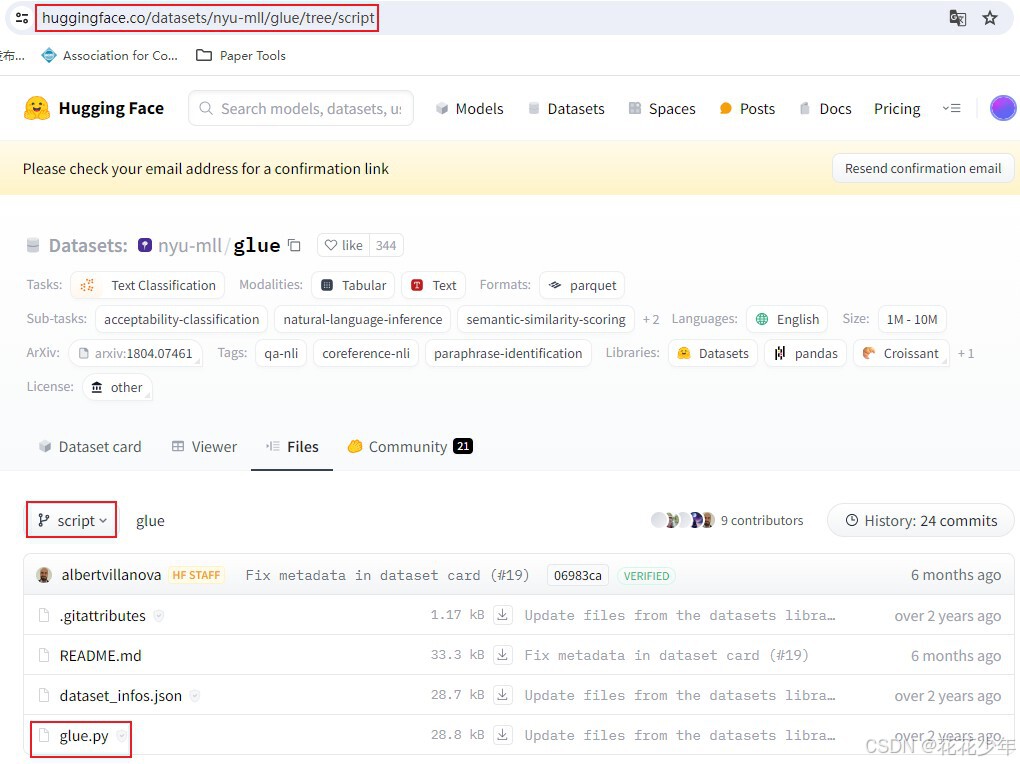Click the glue path breadcrumb
The image size is (1020, 764).
150,521
